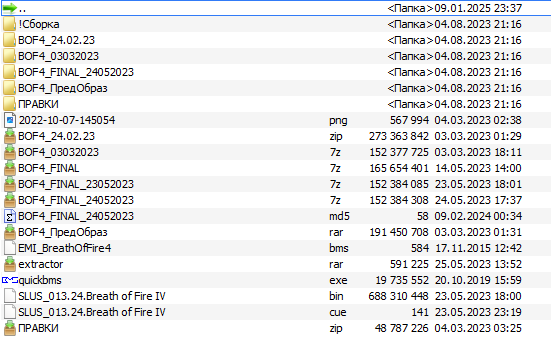Click size value 273 363 842
This screenshot has width=551, height=360.
399,136
